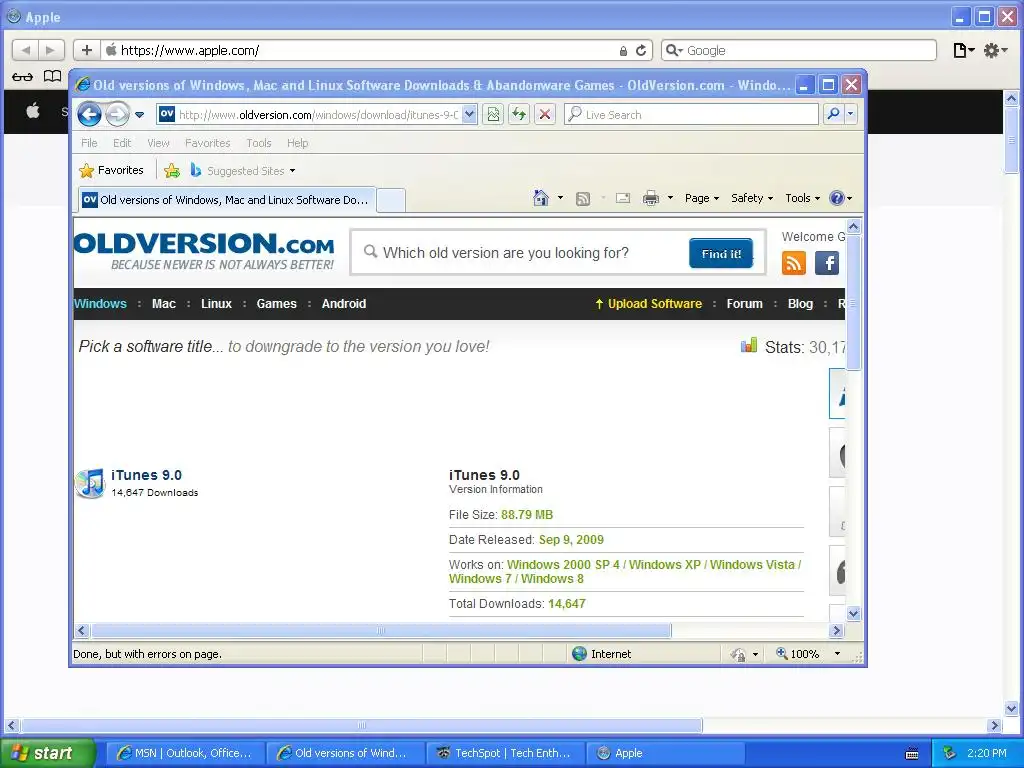Stop loading with the red X icon
1024x768 pixels.
545,115
